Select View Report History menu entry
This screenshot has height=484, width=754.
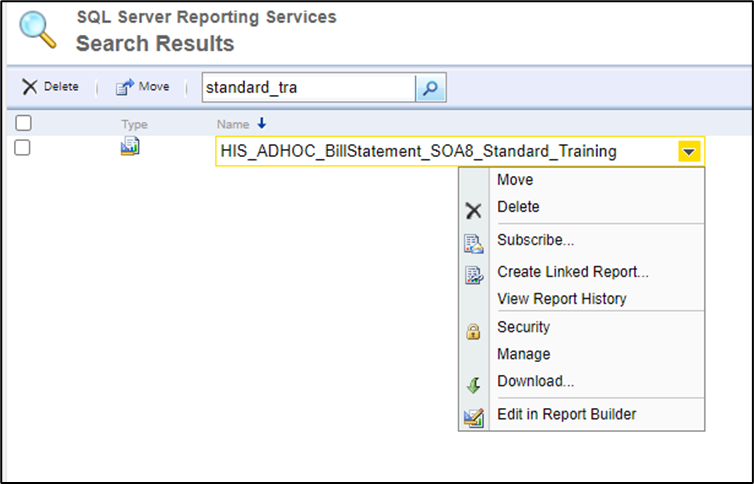pyautogui.click(x=561, y=299)
